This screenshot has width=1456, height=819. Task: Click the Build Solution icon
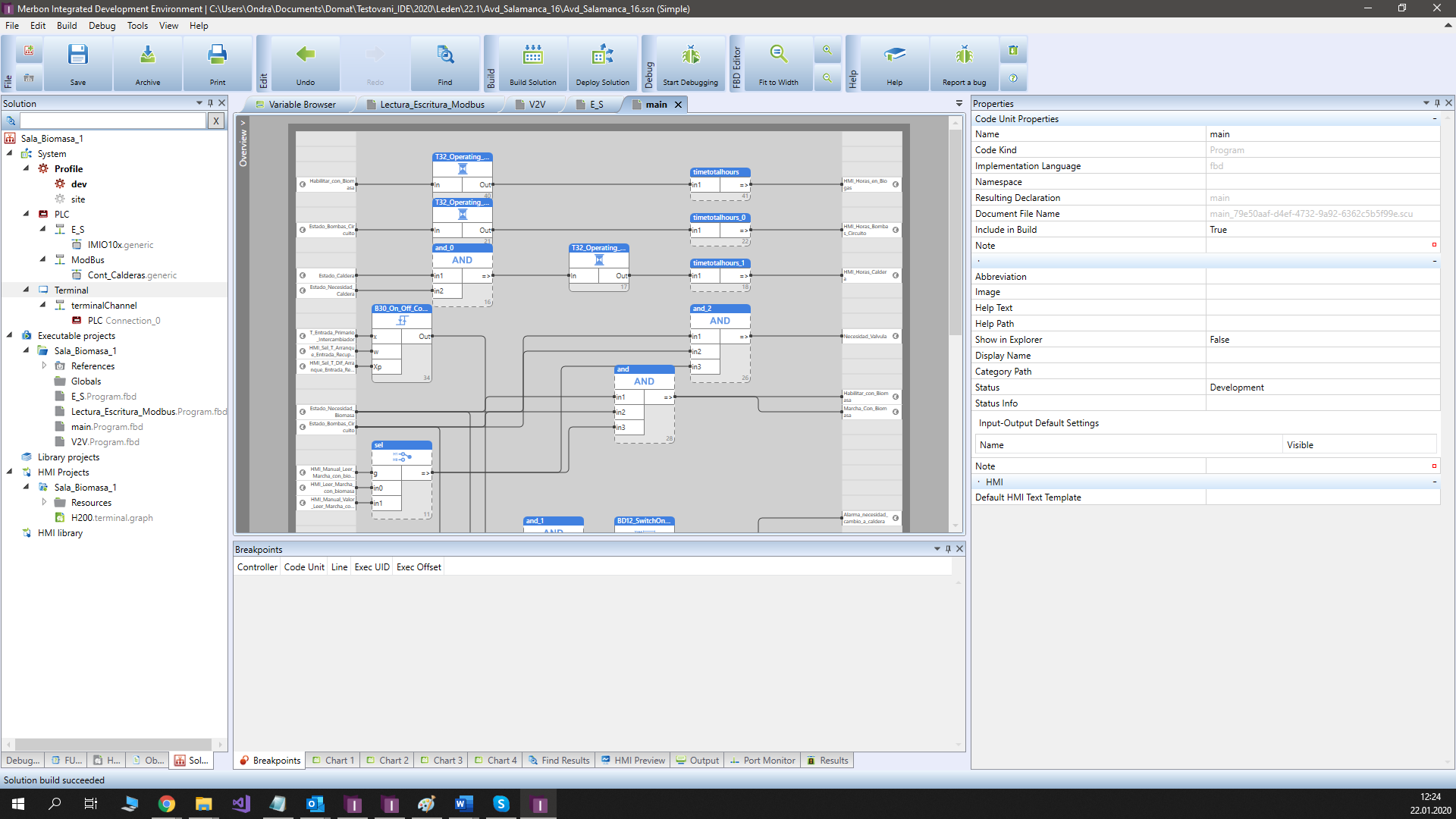[x=532, y=55]
